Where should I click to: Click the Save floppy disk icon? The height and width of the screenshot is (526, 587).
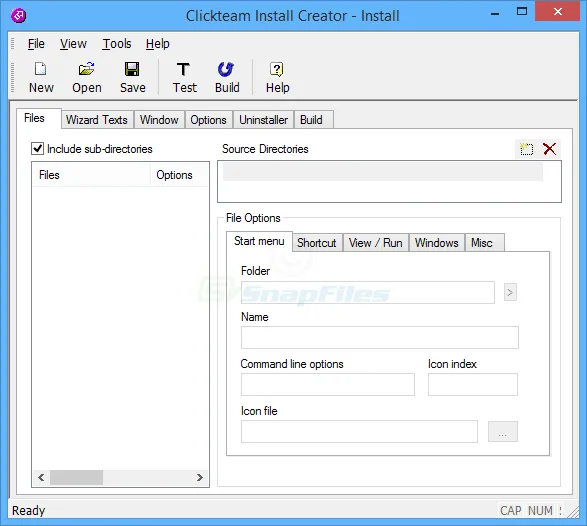[132, 69]
